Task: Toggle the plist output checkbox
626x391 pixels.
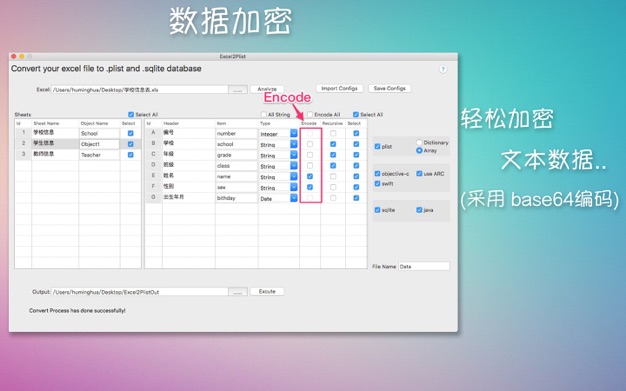Action: [377, 147]
